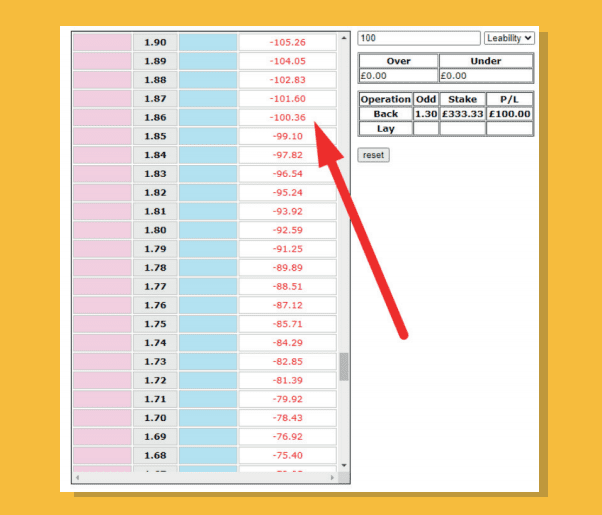Click the value -93.92
This screenshot has height=515, width=602.
pyautogui.click(x=288, y=211)
